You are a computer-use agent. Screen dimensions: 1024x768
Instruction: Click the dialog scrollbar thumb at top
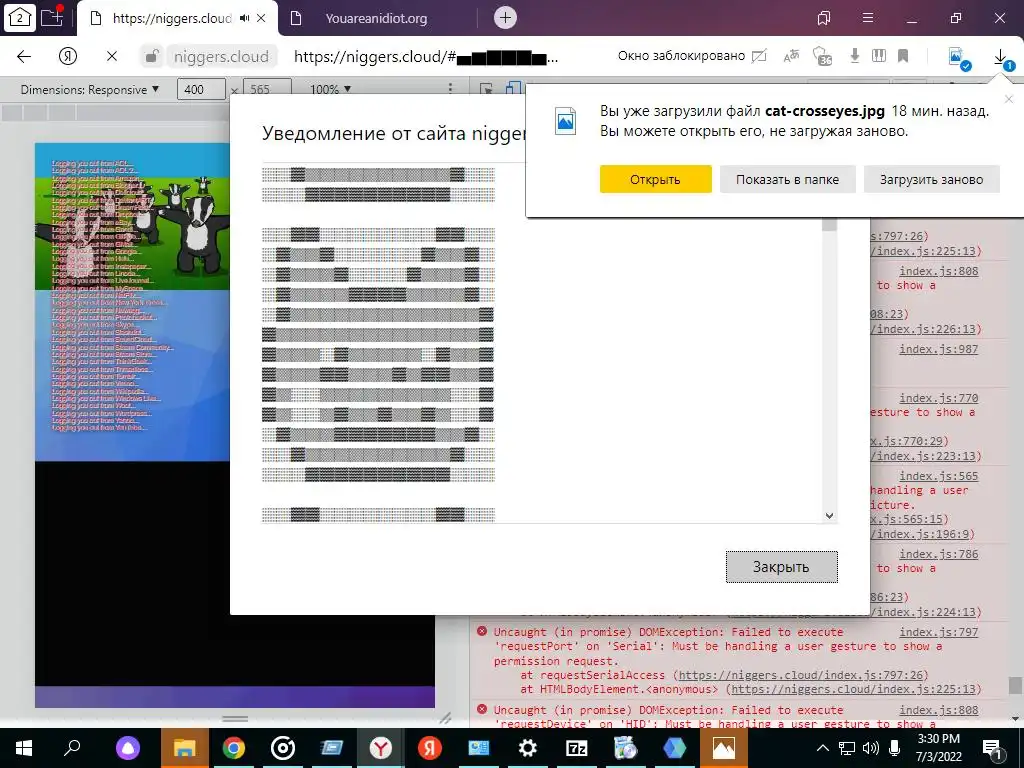coord(829,225)
